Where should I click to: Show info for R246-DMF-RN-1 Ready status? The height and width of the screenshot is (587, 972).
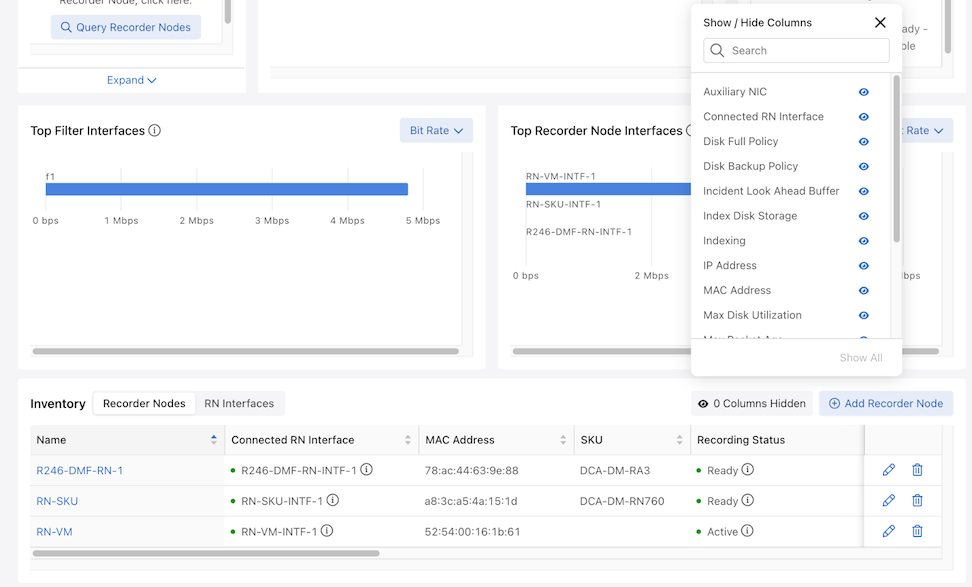click(748, 469)
